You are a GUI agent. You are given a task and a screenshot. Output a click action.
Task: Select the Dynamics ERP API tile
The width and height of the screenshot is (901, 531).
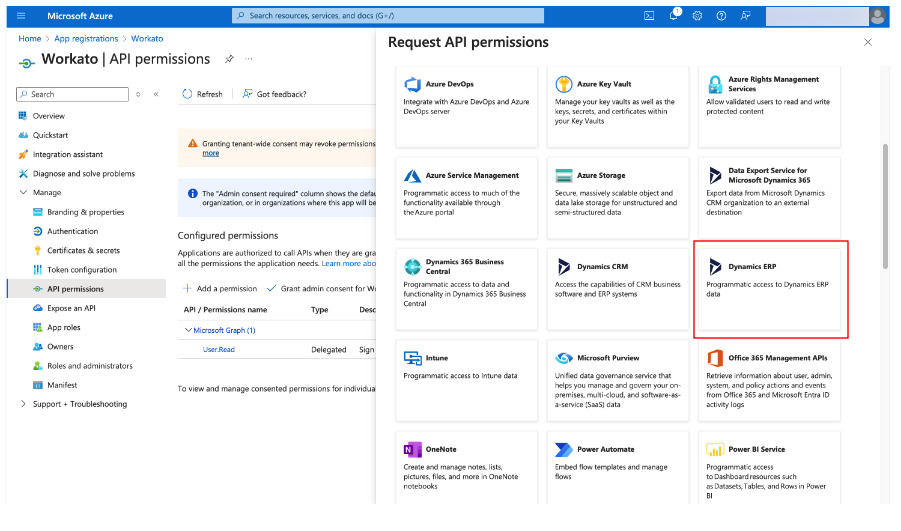(771, 289)
